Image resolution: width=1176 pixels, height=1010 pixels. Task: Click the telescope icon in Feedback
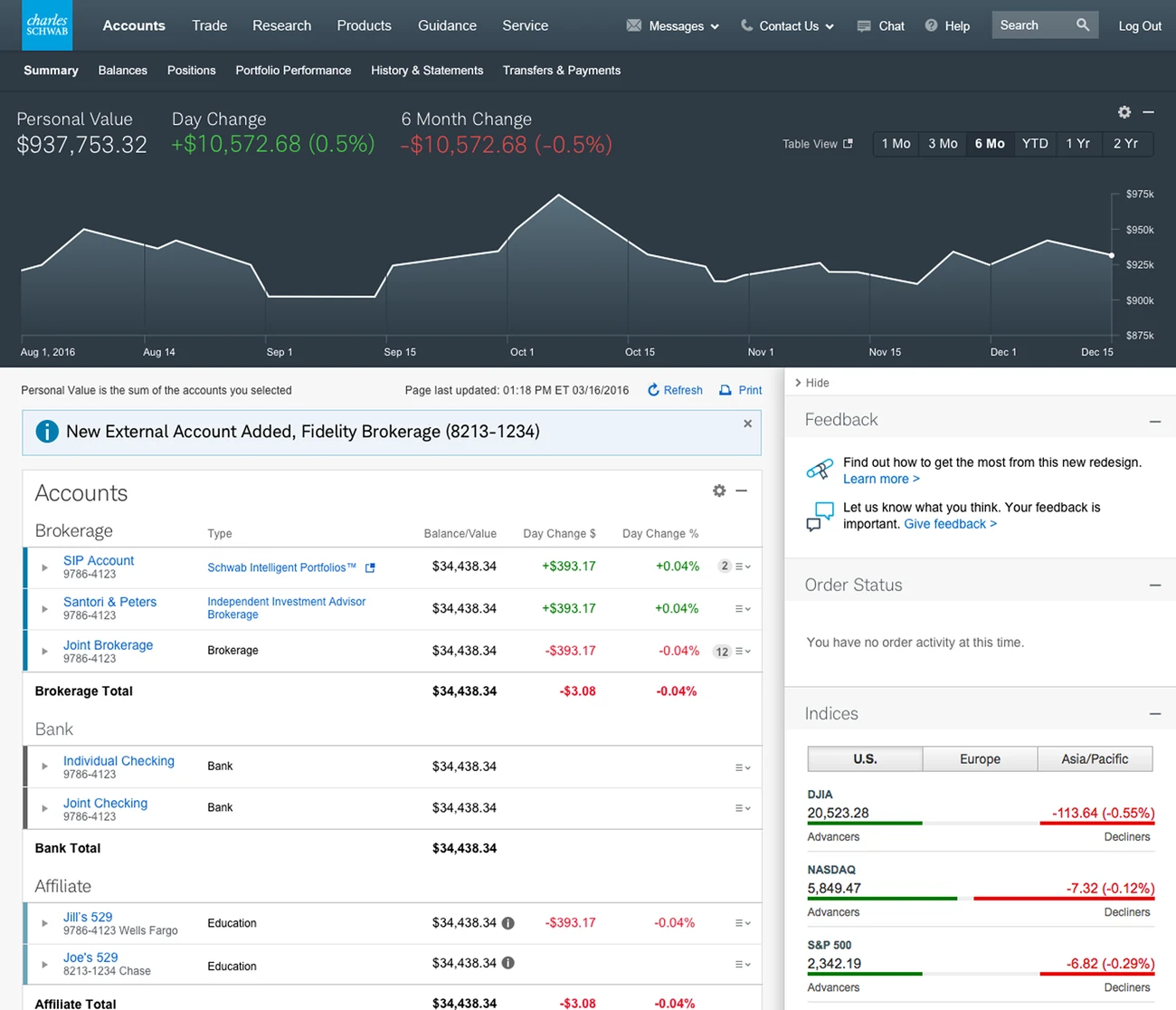820,470
